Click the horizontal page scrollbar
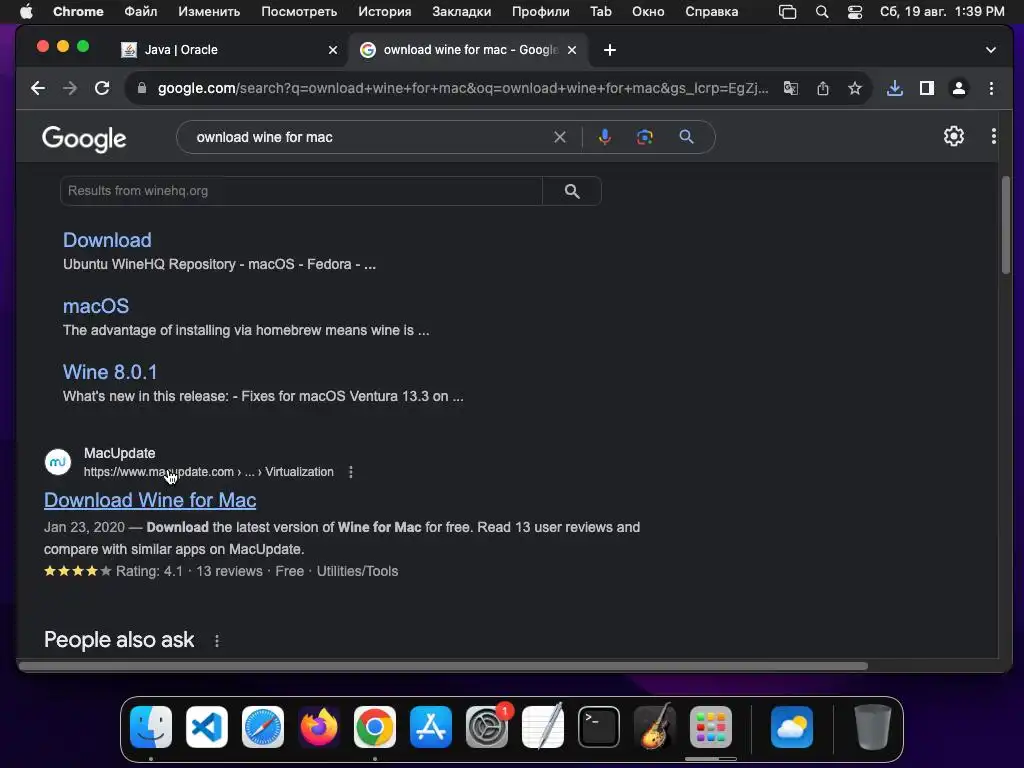 [x=443, y=666]
